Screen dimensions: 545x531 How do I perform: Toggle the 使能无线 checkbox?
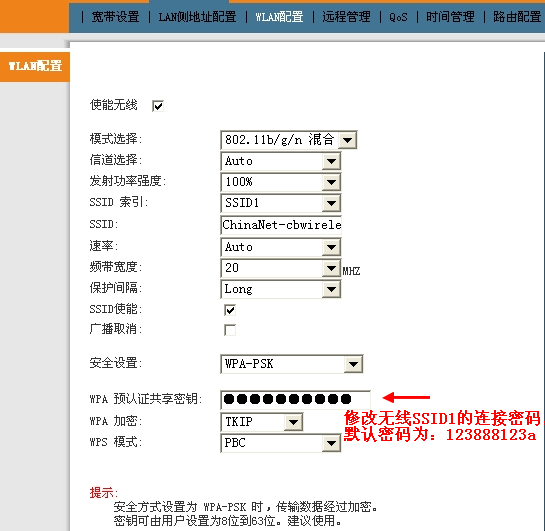[158, 106]
